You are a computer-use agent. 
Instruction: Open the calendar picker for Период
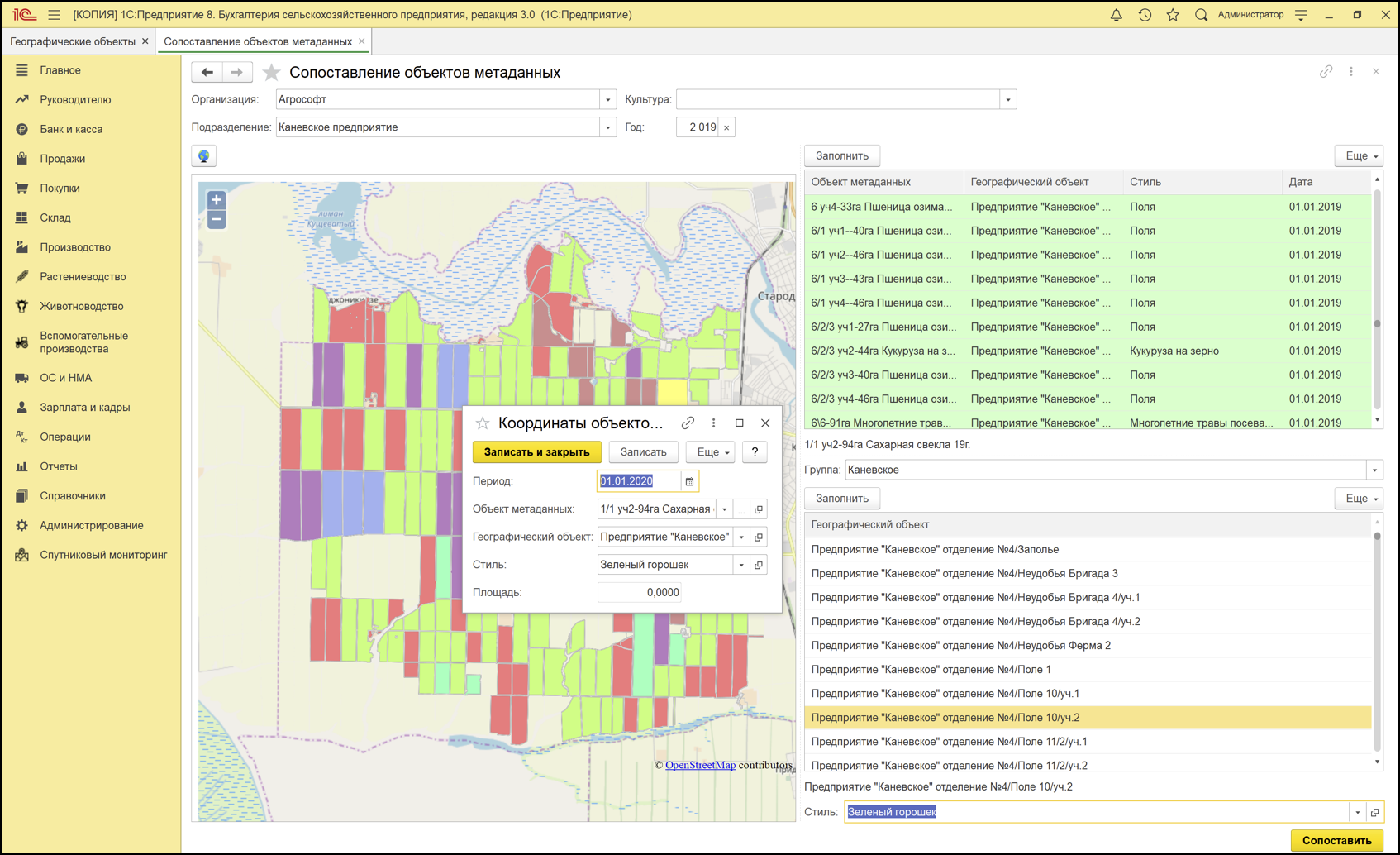tap(689, 481)
